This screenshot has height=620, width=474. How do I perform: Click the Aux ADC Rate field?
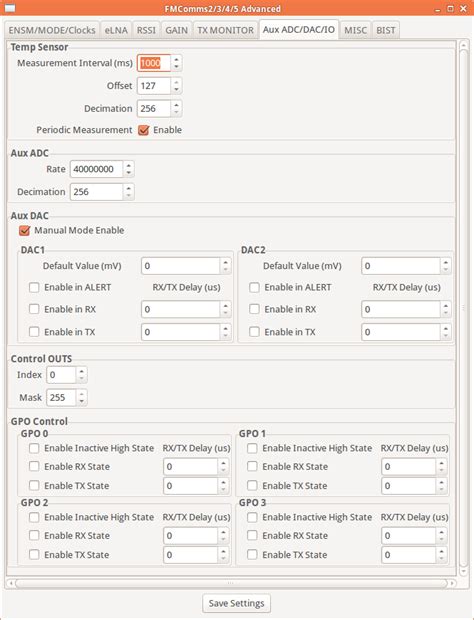[x=96, y=169]
